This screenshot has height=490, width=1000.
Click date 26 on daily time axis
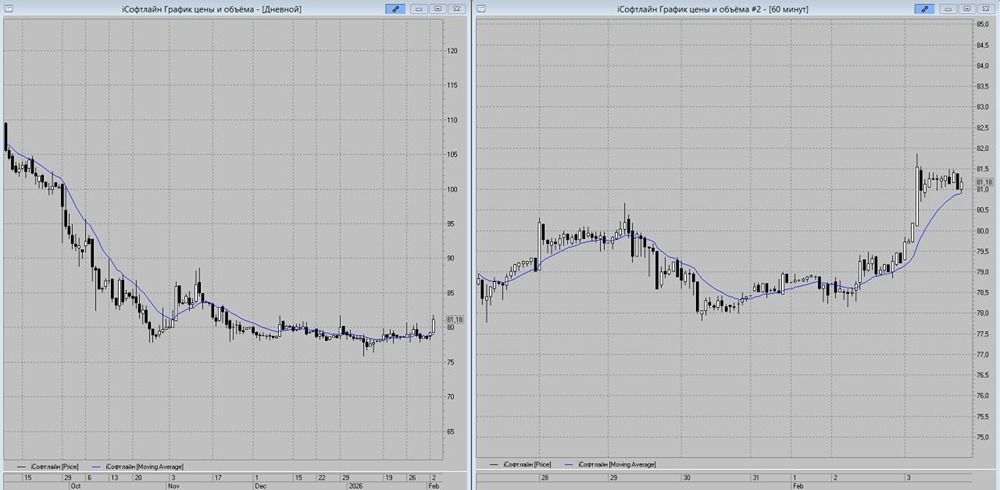(413, 477)
